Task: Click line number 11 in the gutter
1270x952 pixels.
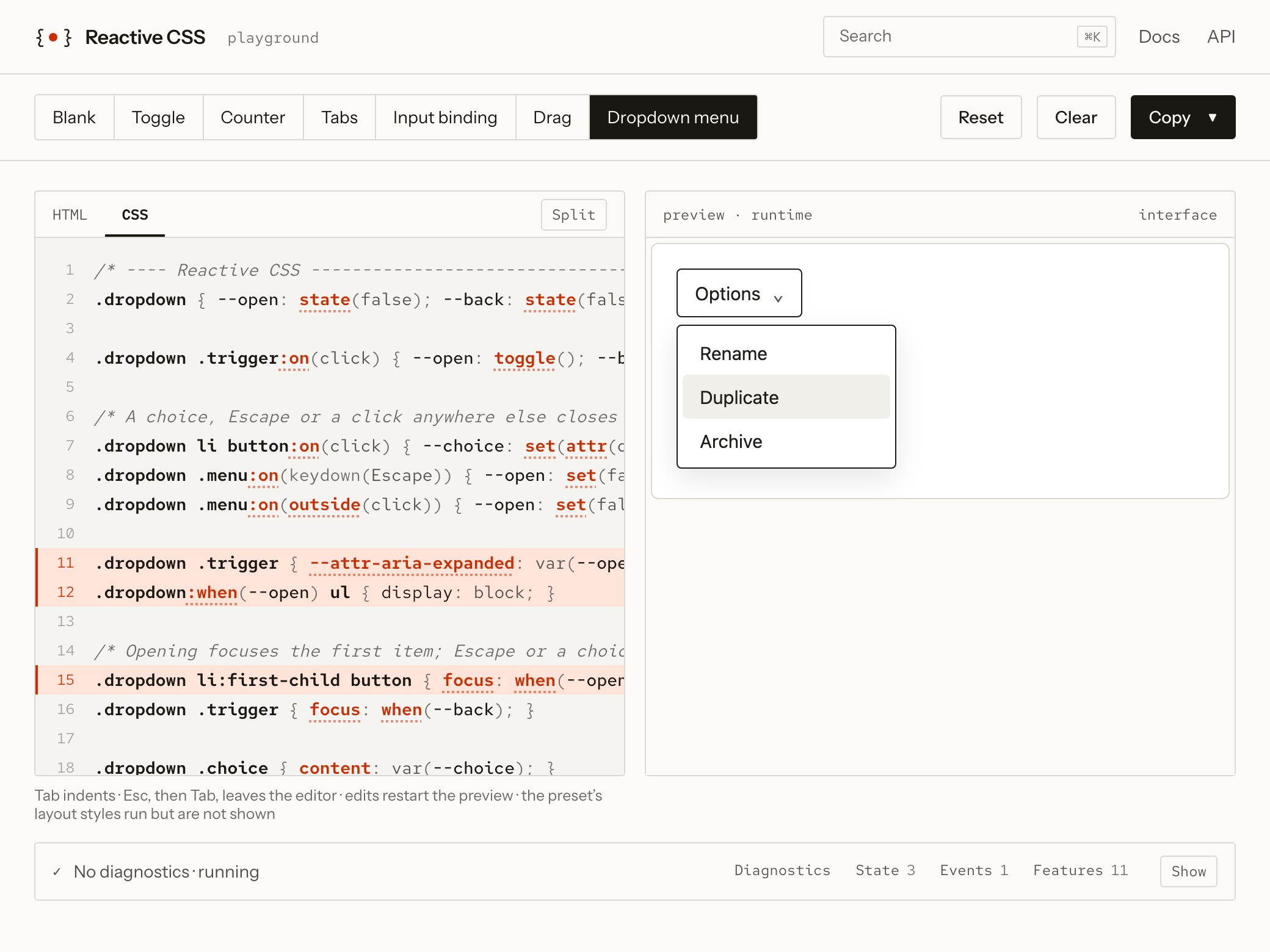Action: tap(65, 563)
